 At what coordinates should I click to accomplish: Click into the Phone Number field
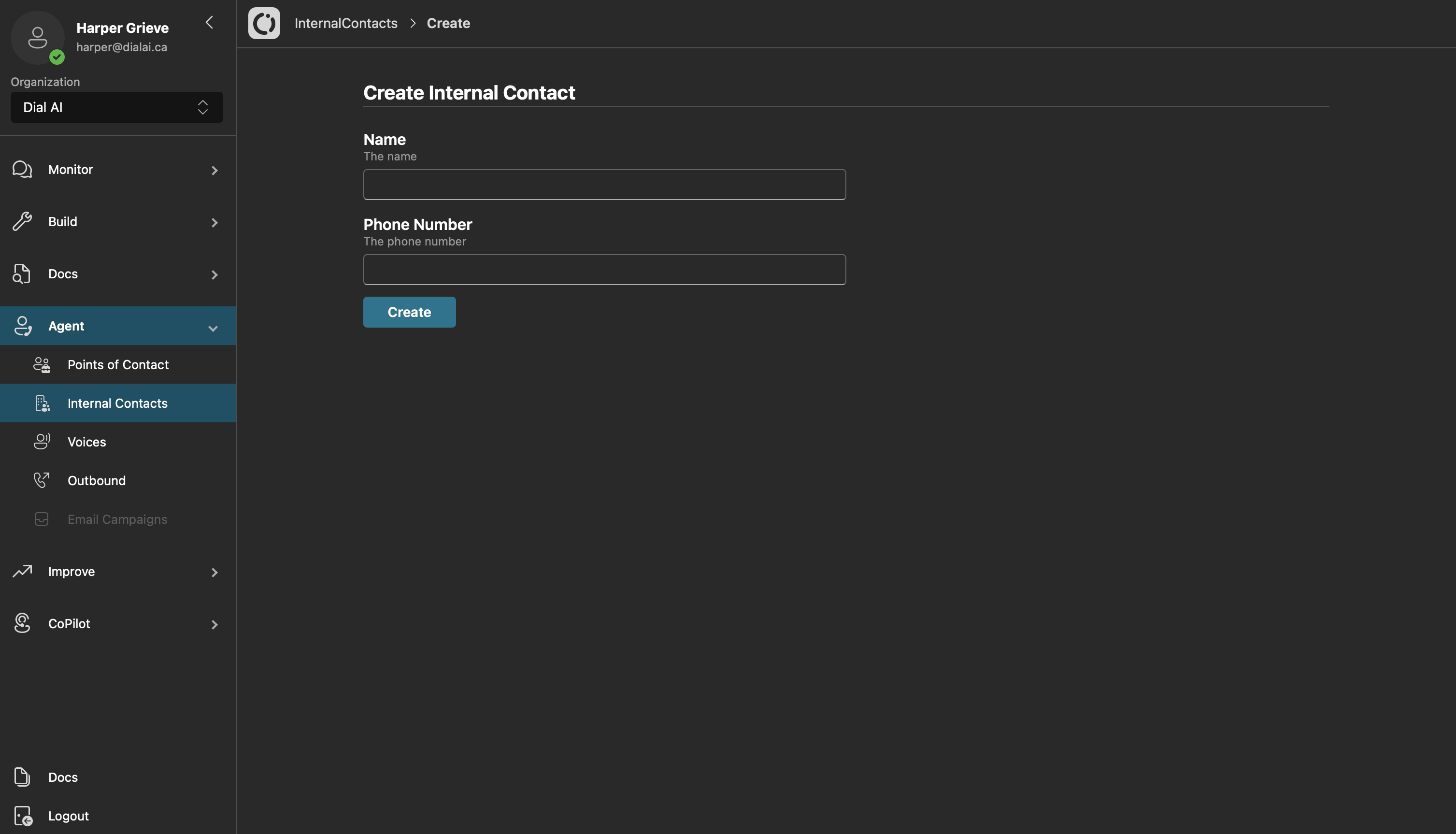coord(604,270)
